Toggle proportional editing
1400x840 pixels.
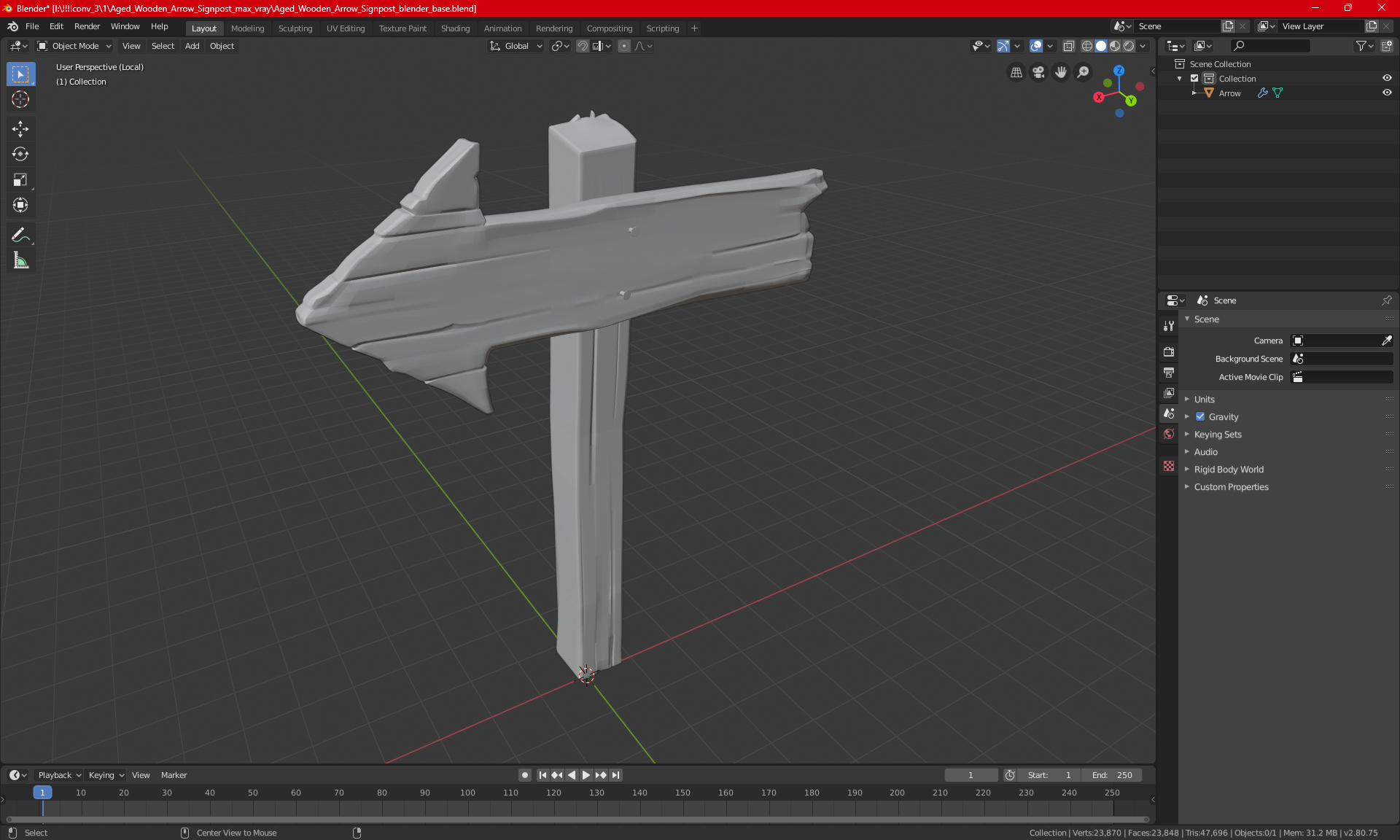pos(624,46)
